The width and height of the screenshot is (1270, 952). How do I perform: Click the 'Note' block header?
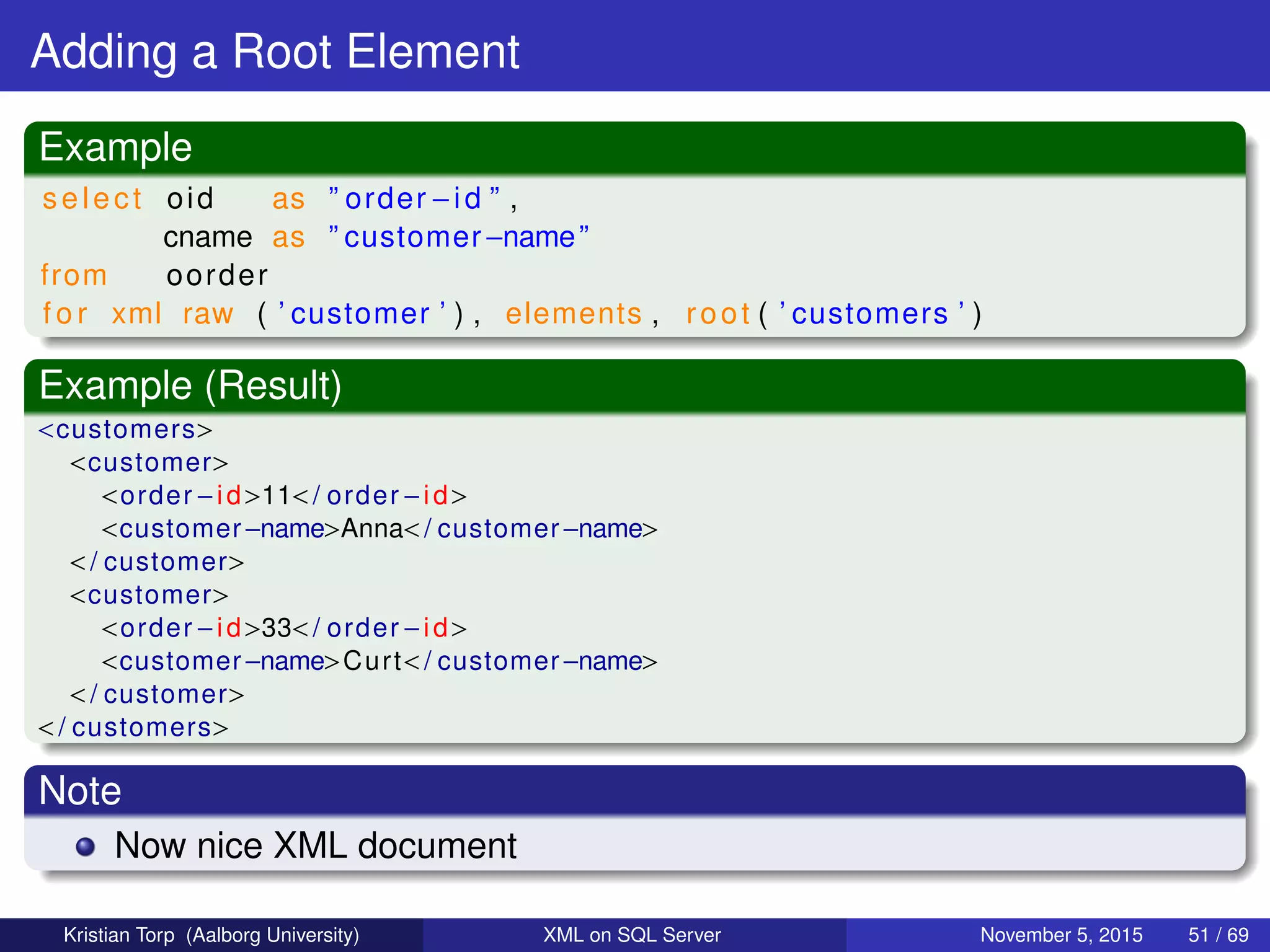(634, 790)
